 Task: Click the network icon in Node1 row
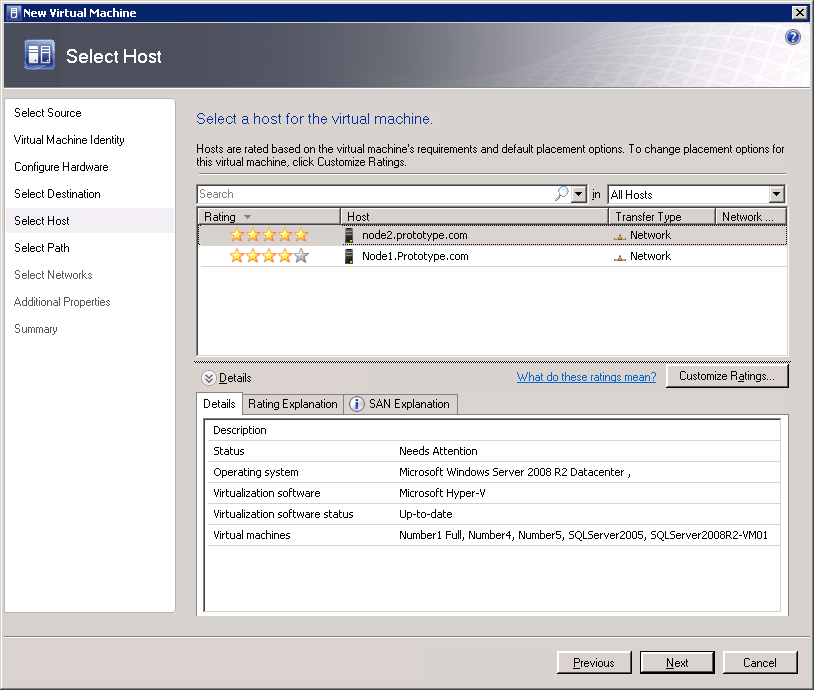[x=619, y=257]
